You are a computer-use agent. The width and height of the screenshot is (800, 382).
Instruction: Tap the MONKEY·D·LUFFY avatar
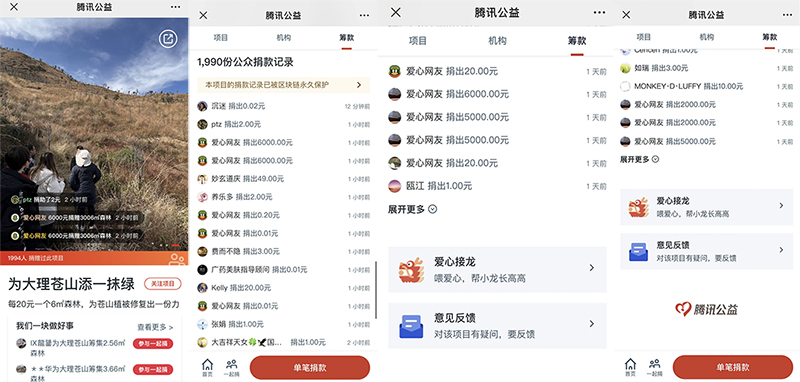[x=625, y=86]
